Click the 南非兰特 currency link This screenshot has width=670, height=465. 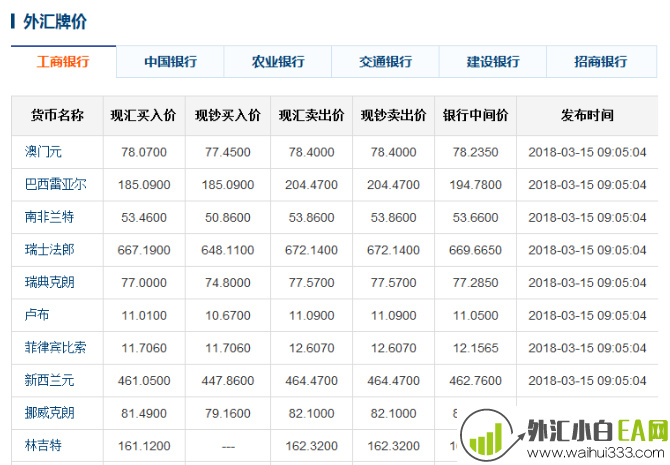(49, 217)
